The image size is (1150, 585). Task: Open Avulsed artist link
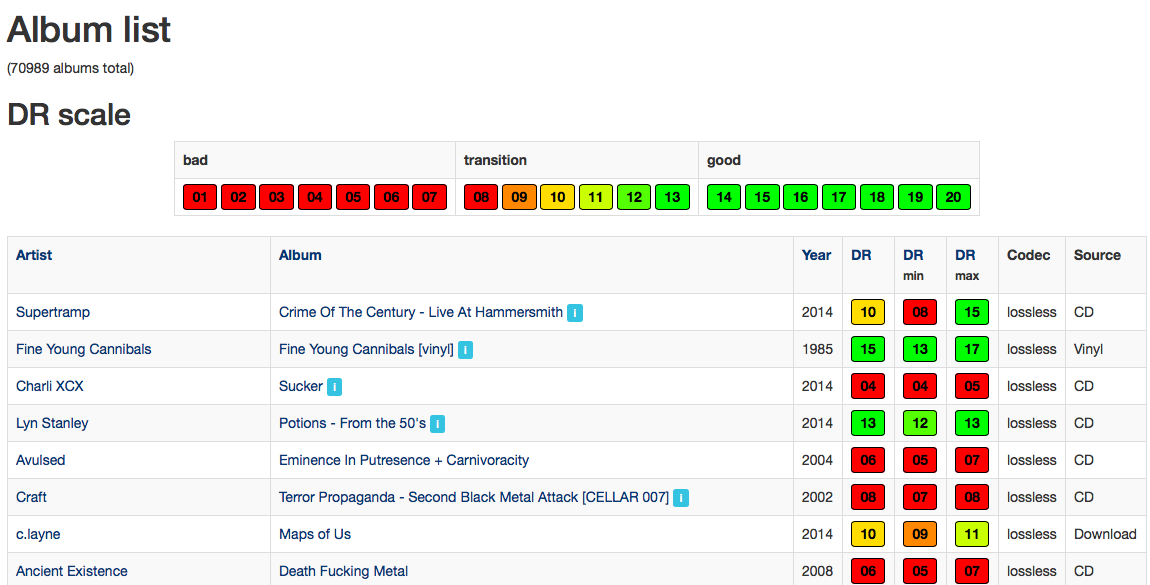pyautogui.click(x=40, y=460)
